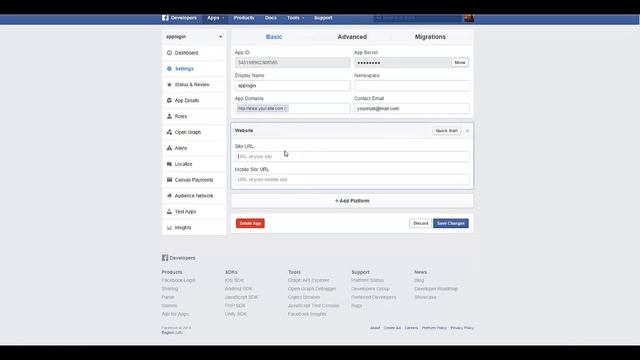Screen dimensions: 640x360
Task: Click the Save Changes button
Action: tap(451, 223)
